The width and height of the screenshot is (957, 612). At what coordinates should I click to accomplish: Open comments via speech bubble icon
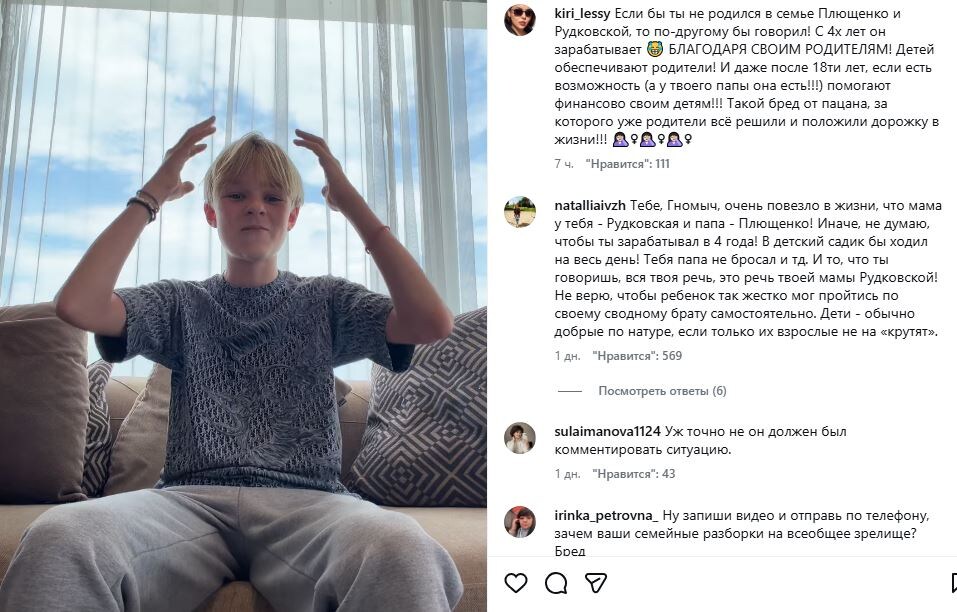(556, 582)
